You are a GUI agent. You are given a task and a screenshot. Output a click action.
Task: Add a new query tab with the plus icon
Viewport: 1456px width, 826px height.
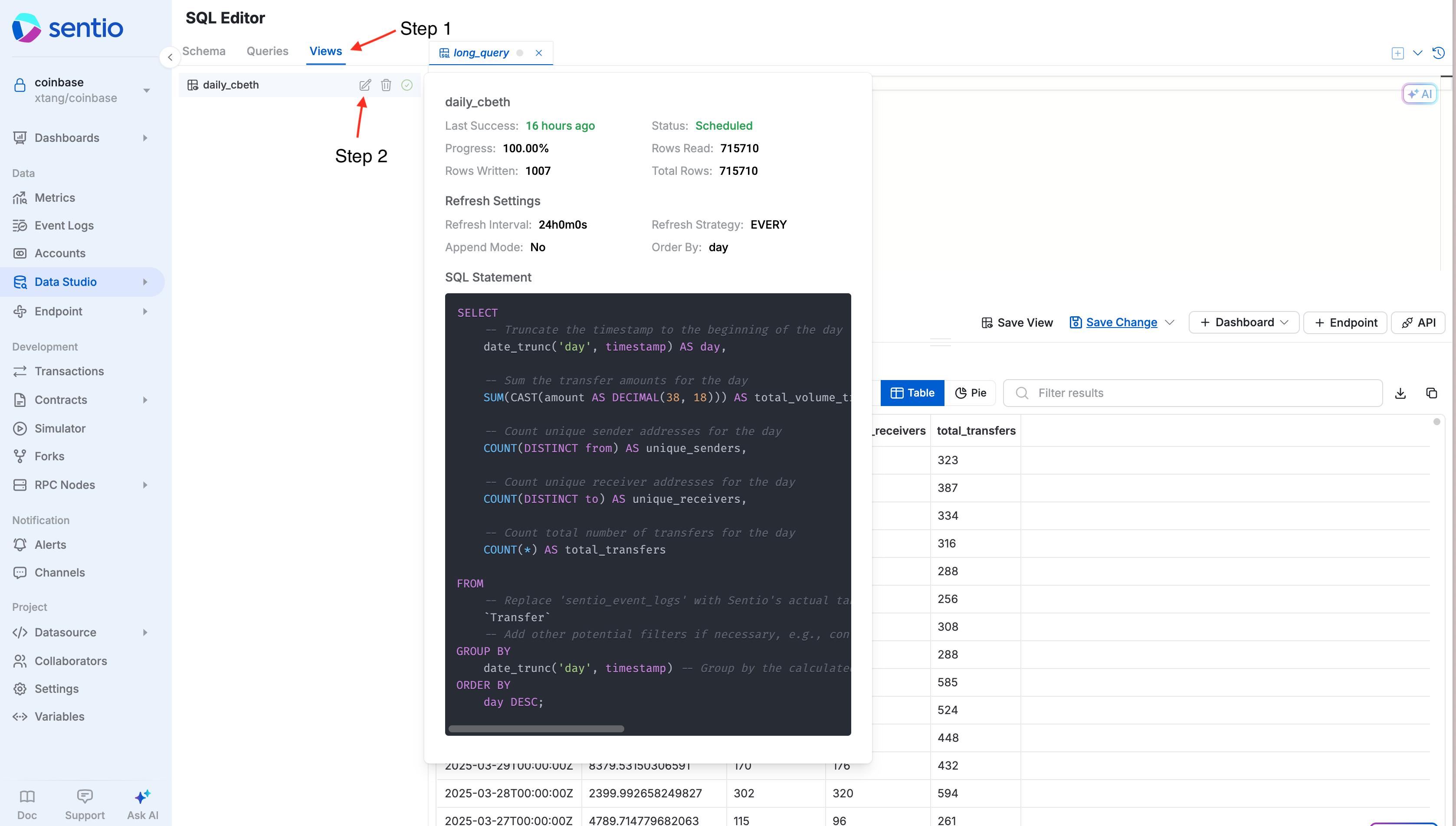coord(1397,53)
